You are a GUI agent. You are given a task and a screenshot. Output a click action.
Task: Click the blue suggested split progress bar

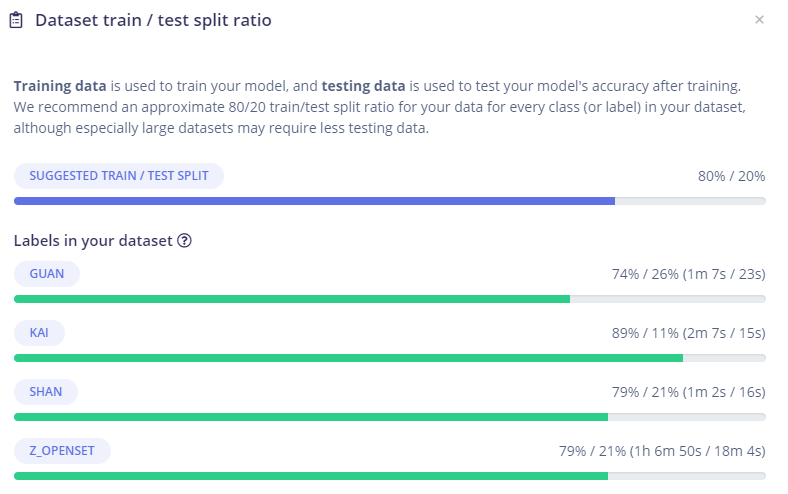(314, 201)
